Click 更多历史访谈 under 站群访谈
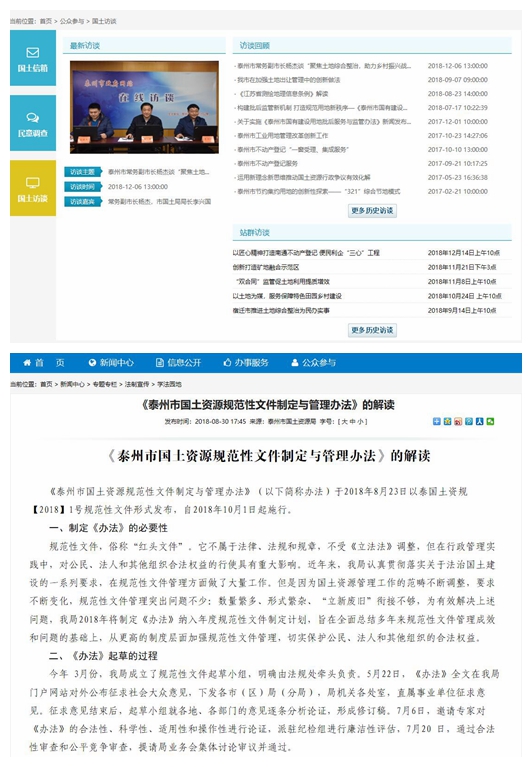 pyautogui.click(x=372, y=330)
